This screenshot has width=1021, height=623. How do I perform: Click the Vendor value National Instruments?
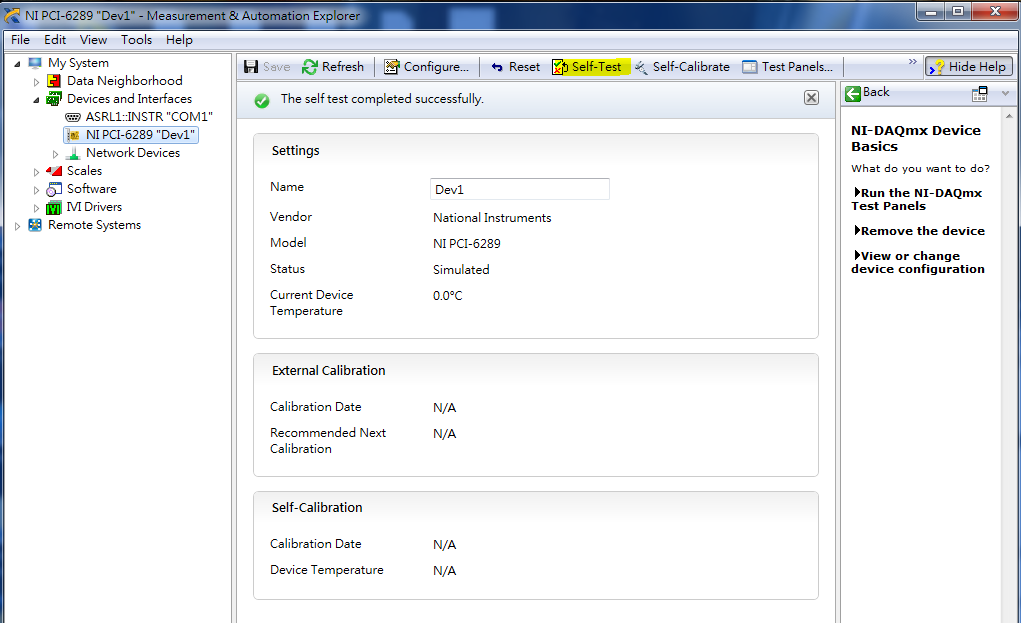pos(492,217)
